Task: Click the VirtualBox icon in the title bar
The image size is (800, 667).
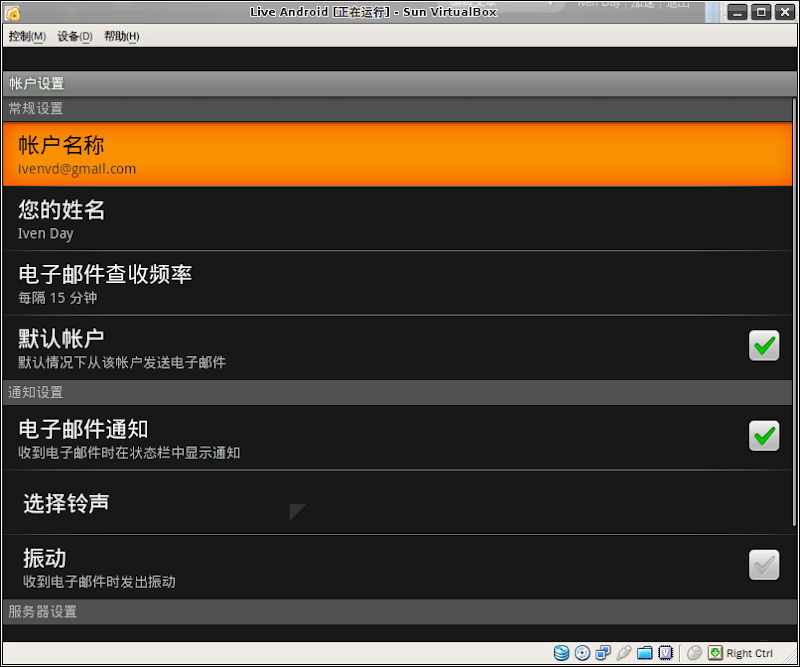Action: tap(12, 13)
